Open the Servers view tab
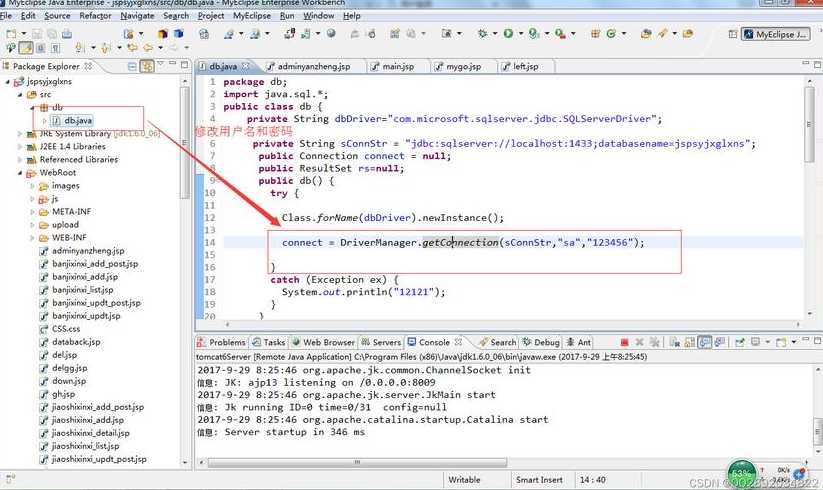Image resolution: width=823 pixels, height=490 pixels. [x=382, y=343]
